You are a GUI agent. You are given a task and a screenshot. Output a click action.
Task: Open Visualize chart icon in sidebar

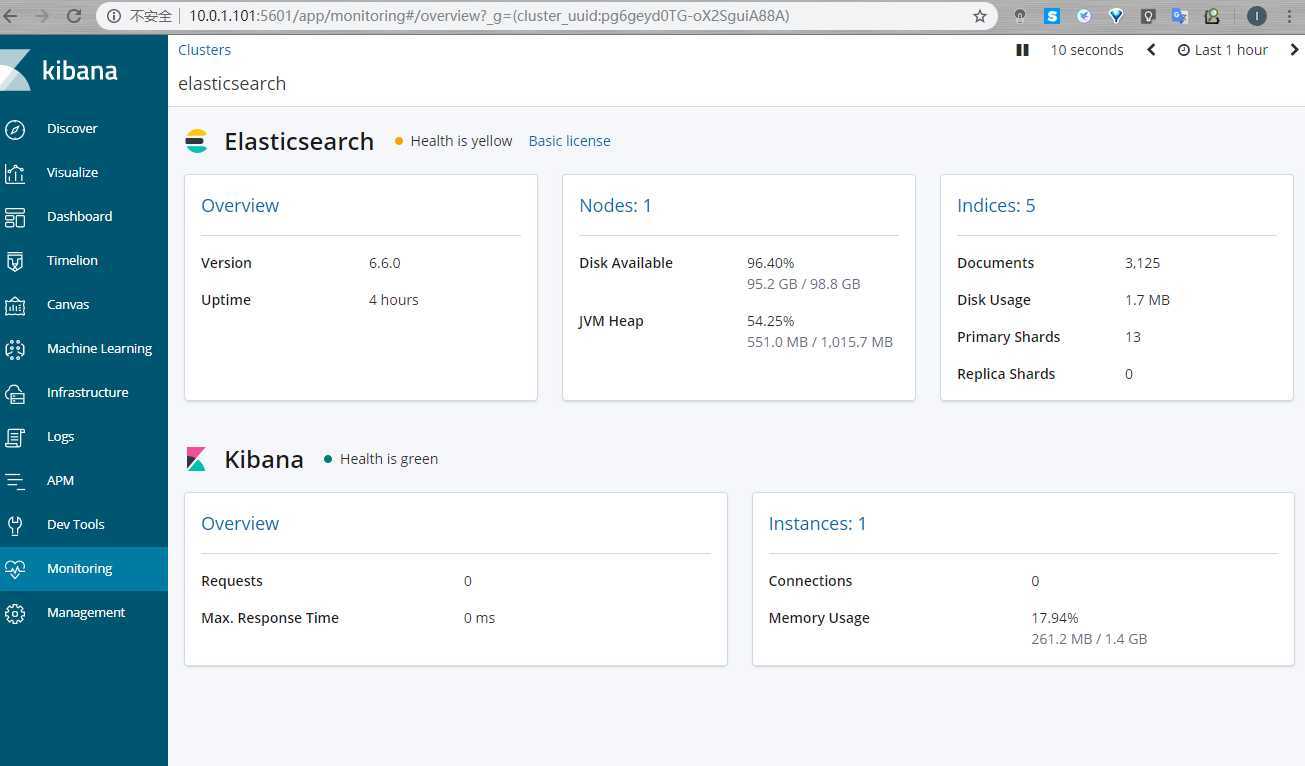[x=15, y=173]
